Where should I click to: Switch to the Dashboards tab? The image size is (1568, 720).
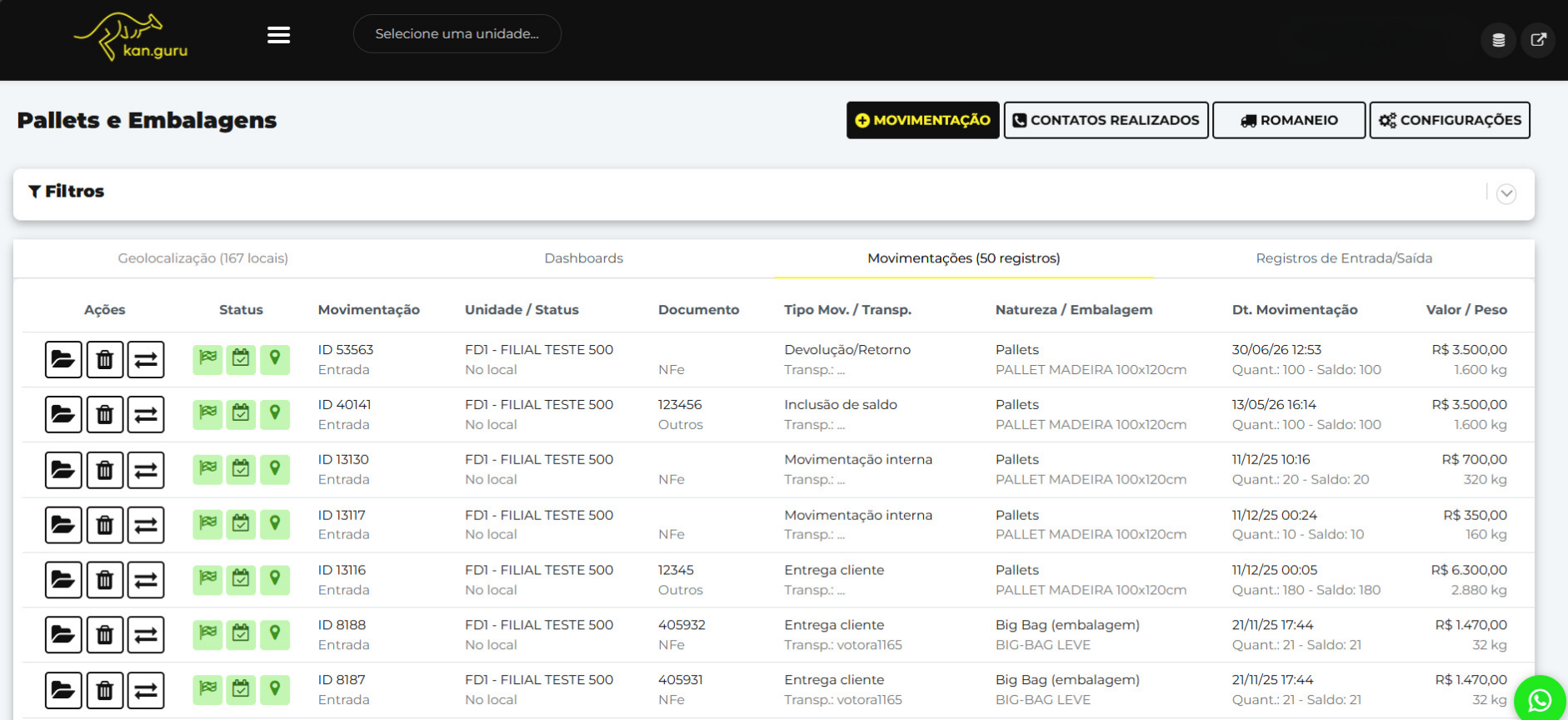pyautogui.click(x=584, y=258)
